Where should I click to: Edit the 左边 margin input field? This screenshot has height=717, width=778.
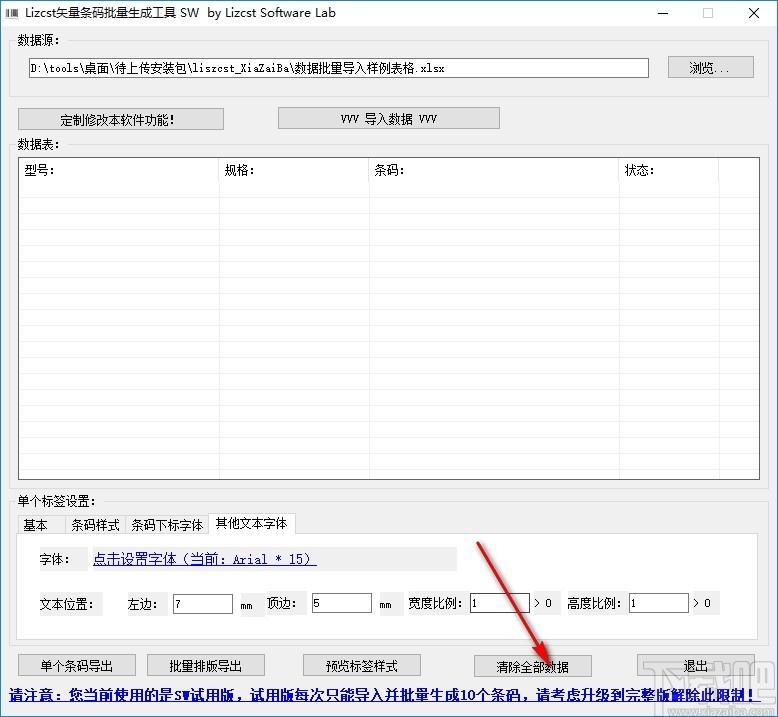coord(202,603)
